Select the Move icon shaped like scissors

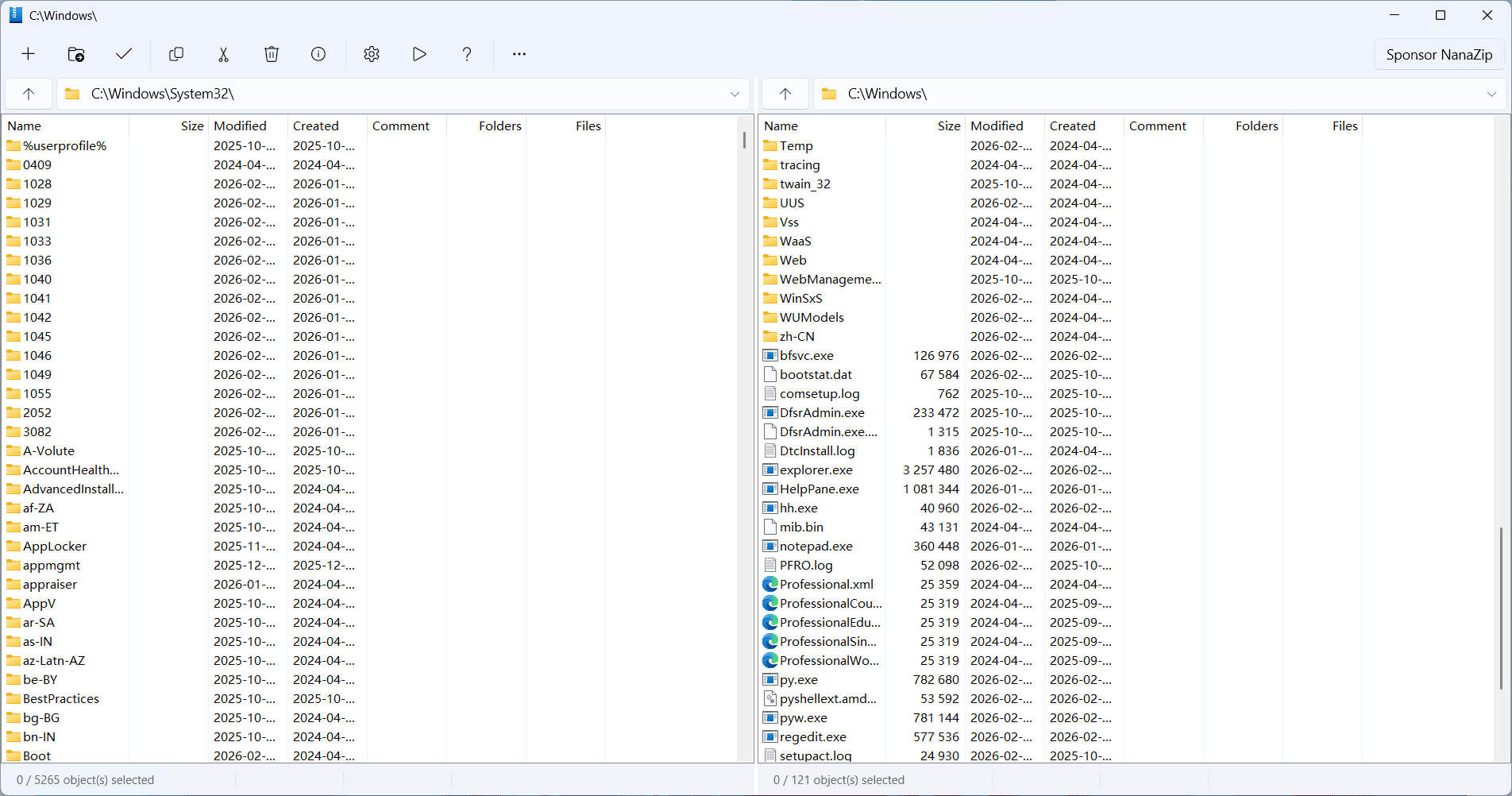(223, 54)
